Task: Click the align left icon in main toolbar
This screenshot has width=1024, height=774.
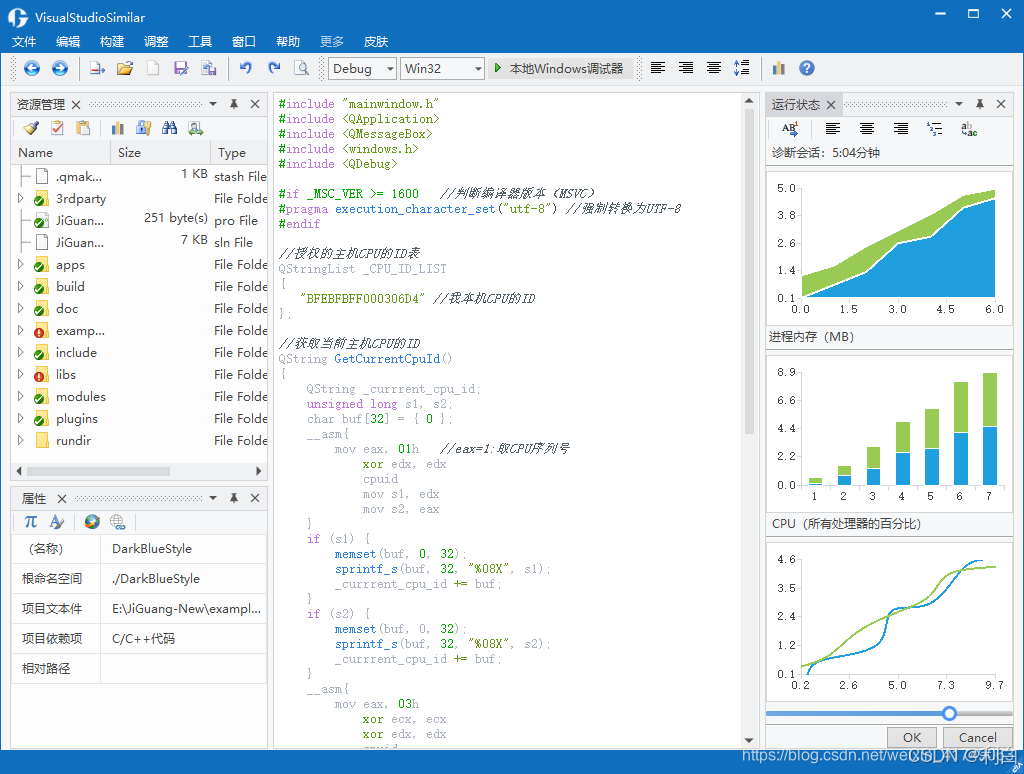Action: coord(658,68)
